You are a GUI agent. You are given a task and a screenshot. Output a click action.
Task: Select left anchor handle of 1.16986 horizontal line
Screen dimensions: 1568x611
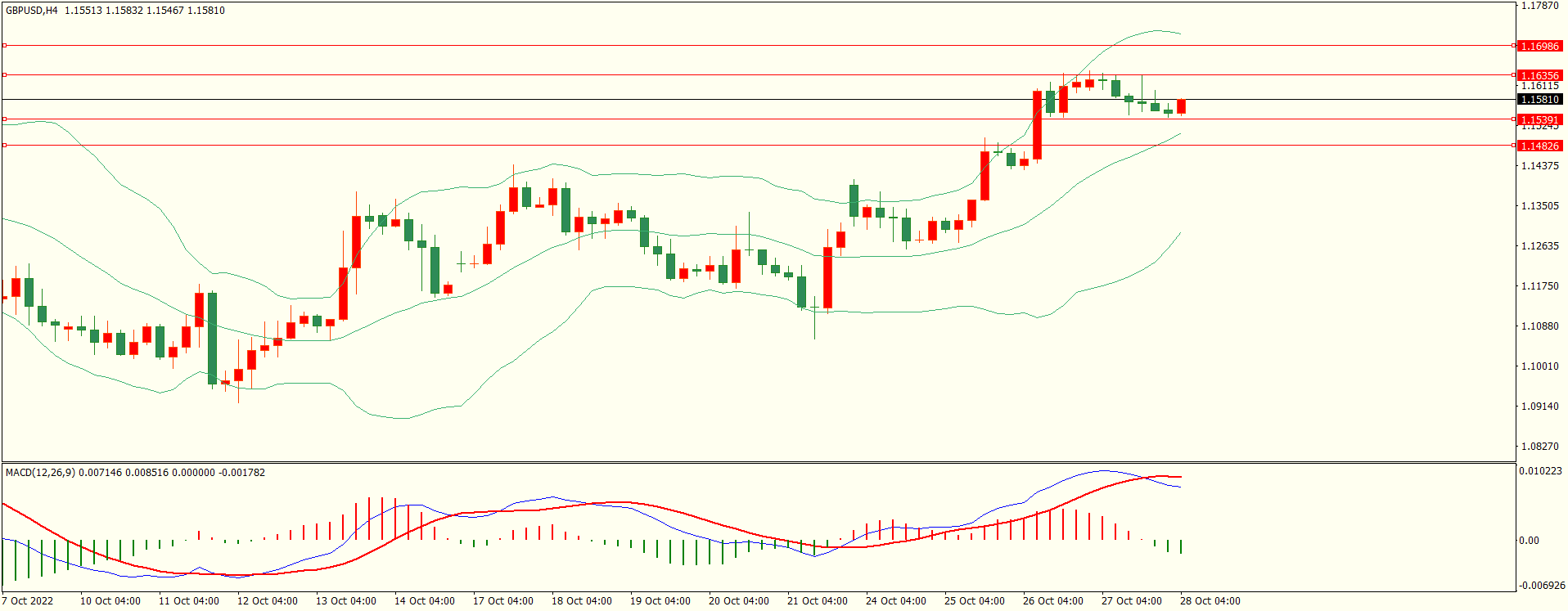(x=4, y=46)
